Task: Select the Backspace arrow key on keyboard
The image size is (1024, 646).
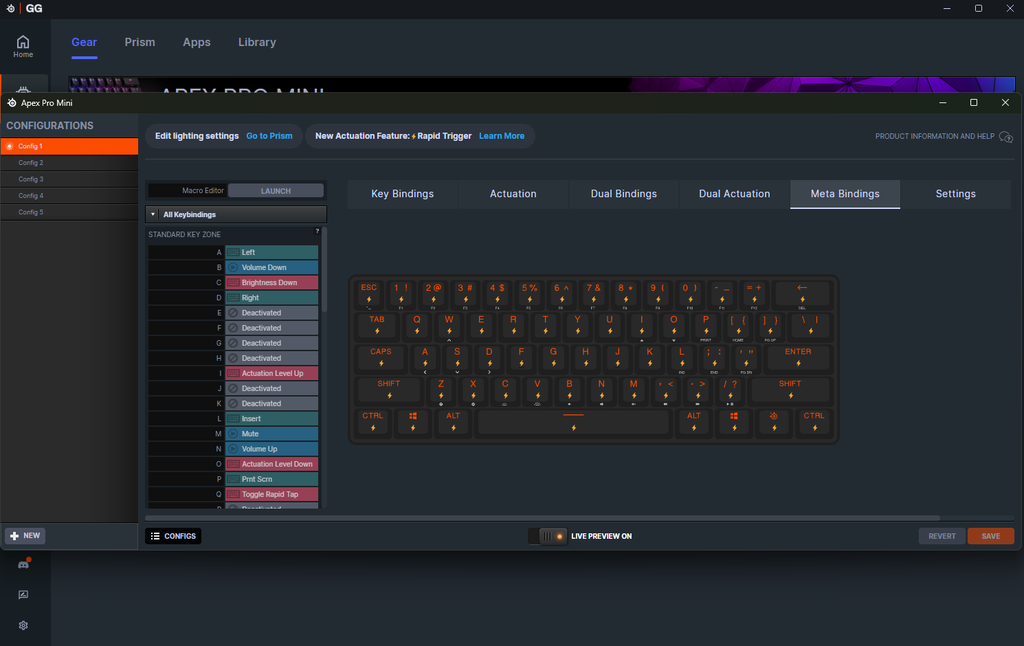Action: [x=802, y=293]
